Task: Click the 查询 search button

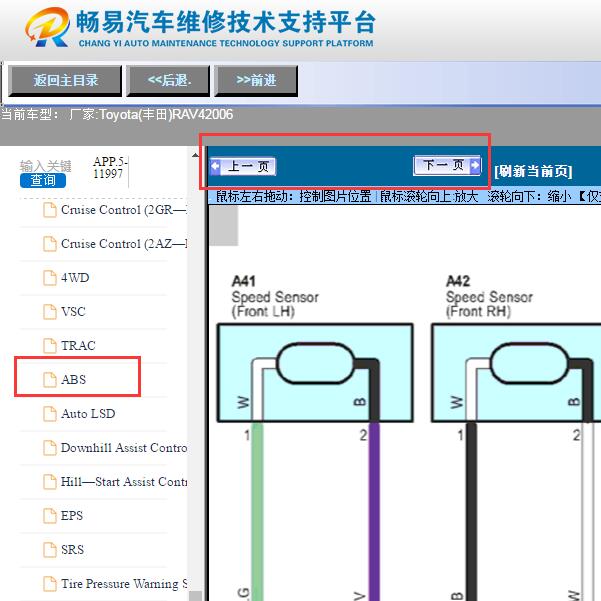Action: pos(43,180)
